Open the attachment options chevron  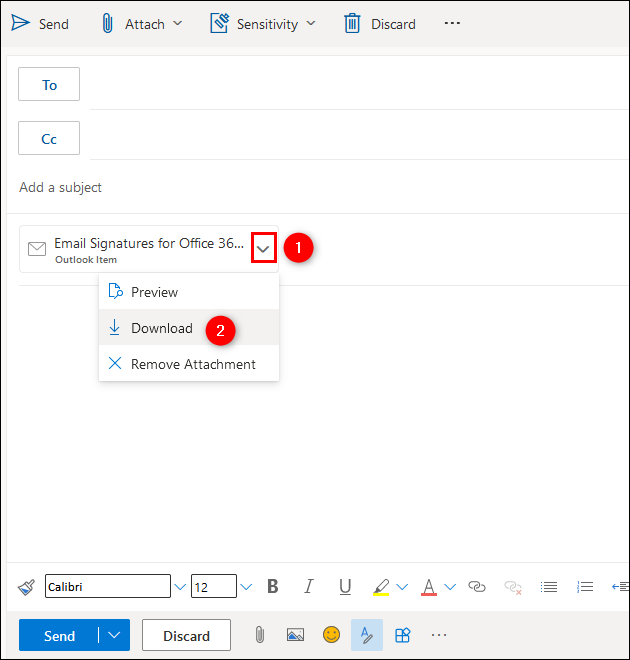click(263, 248)
